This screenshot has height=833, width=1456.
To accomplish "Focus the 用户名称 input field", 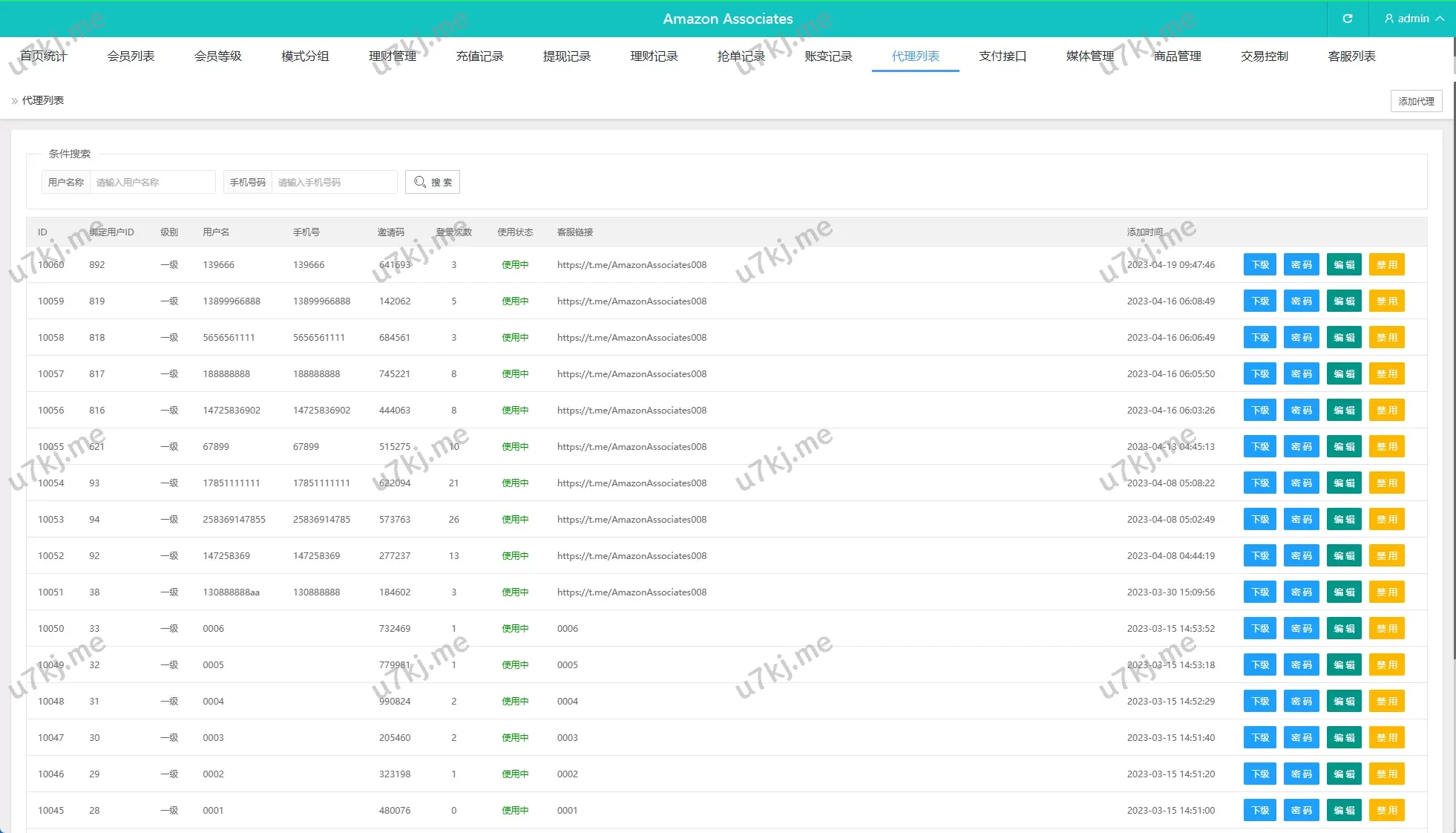I will click(152, 182).
